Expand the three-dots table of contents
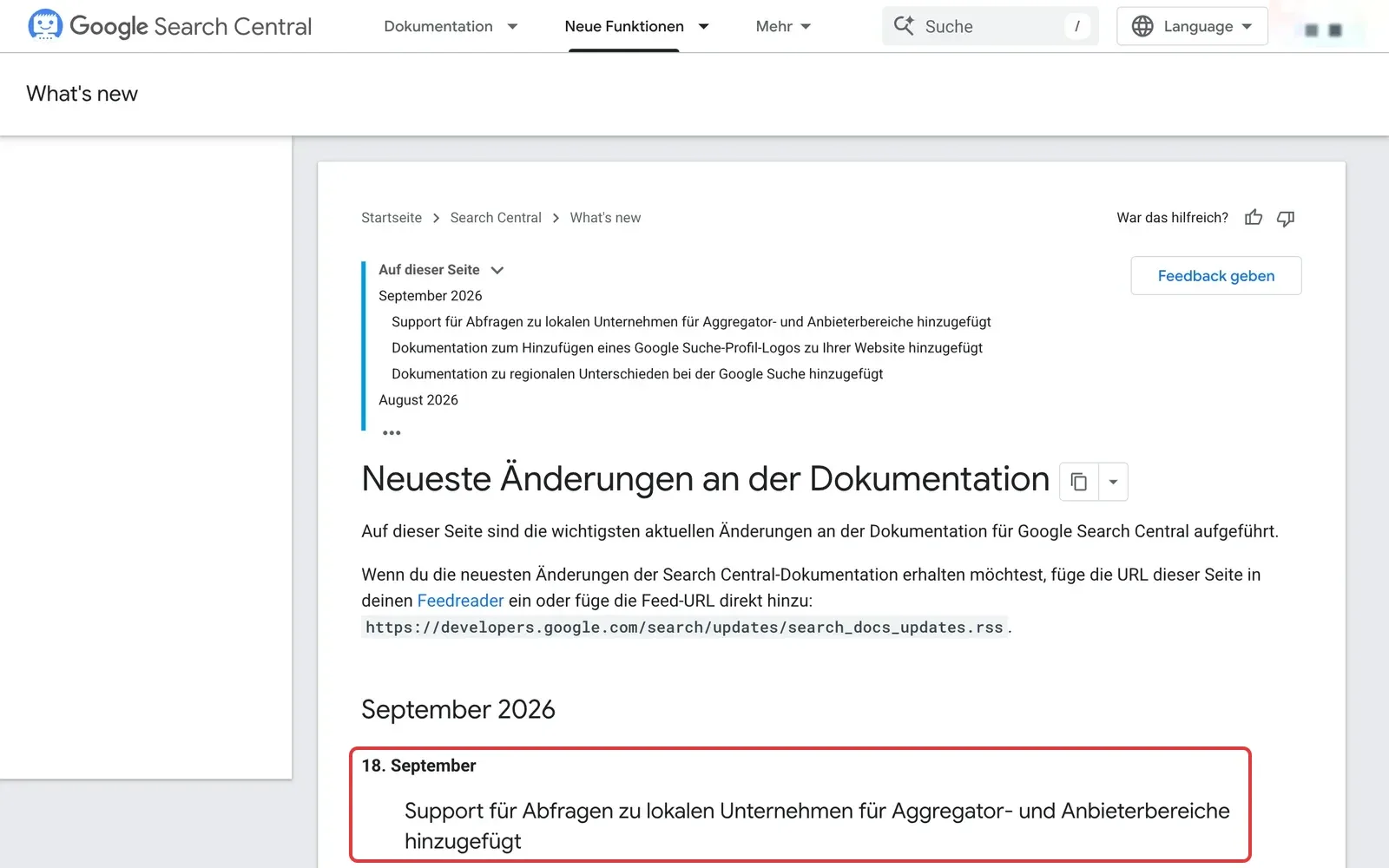1389x868 pixels. tap(392, 432)
